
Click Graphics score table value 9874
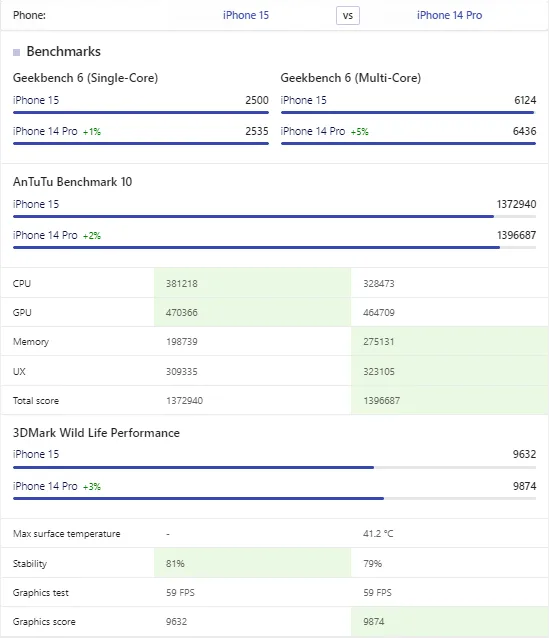point(374,621)
